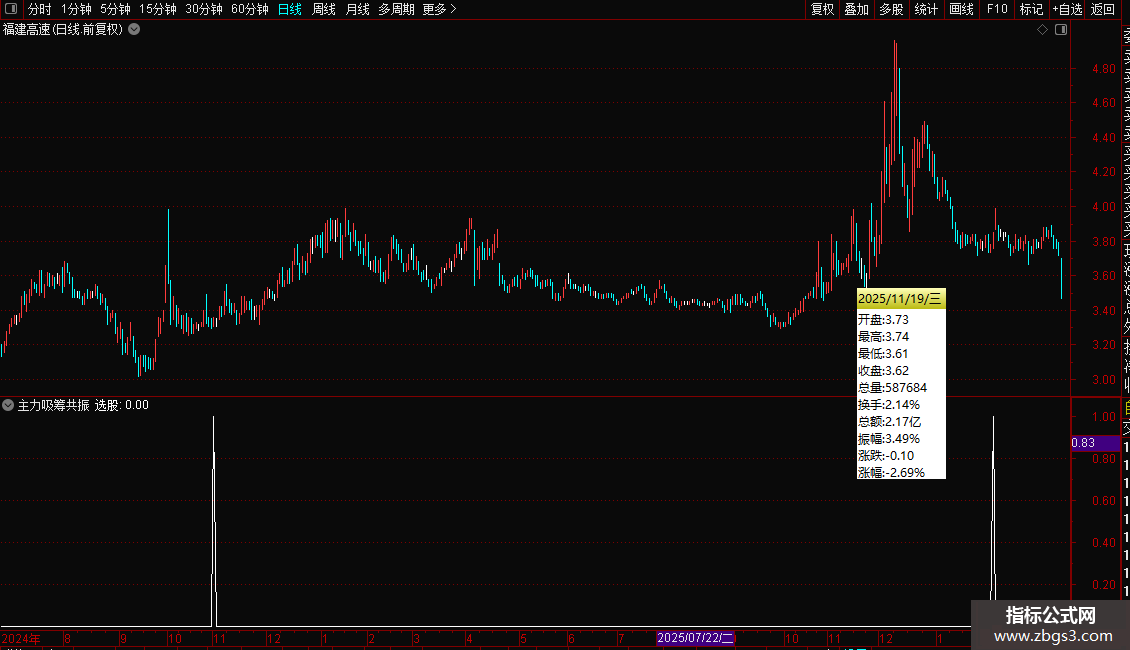Toggle the side panel icon above the chart
Screen dimensions: 1130x650
tap(1061, 30)
